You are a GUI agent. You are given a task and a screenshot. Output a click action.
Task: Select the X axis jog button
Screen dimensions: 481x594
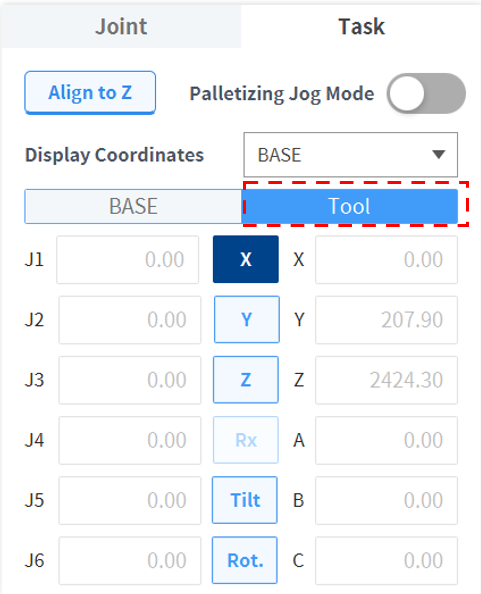pos(246,259)
